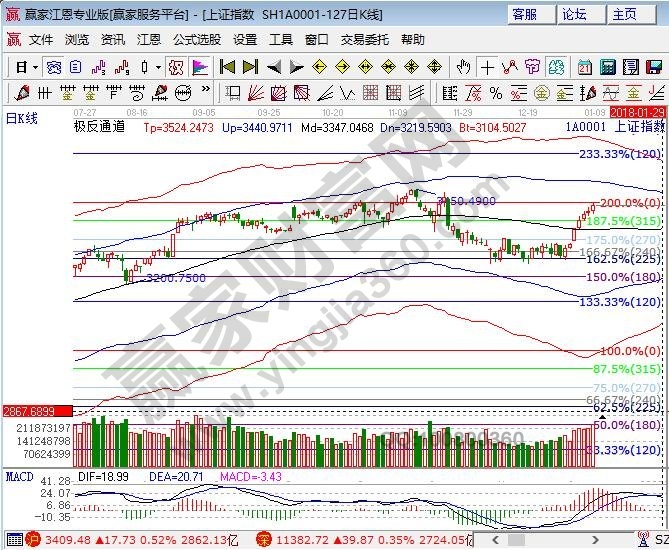Jump to last bar with skip-end arrow

(x=250, y=67)
